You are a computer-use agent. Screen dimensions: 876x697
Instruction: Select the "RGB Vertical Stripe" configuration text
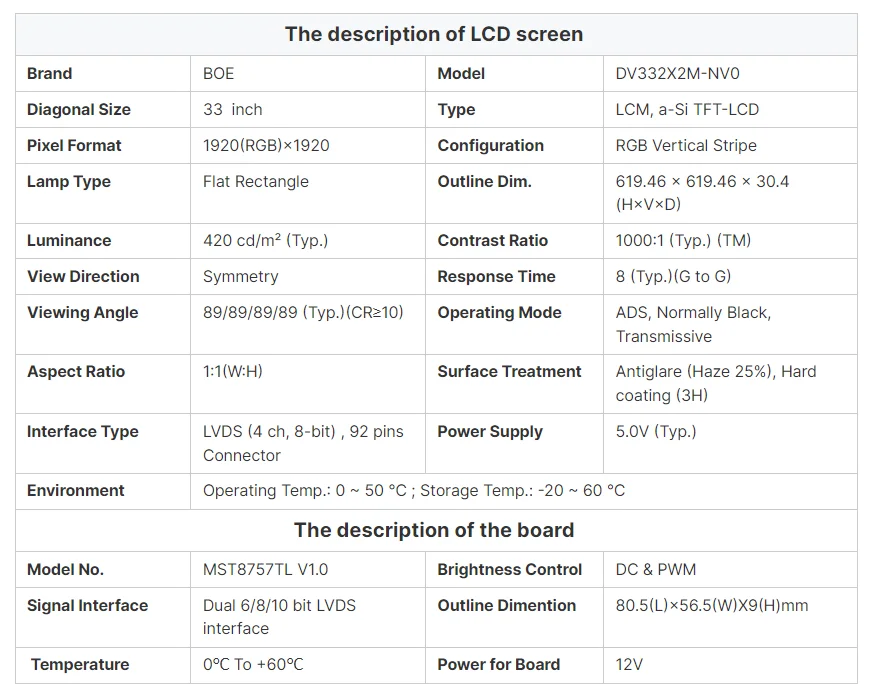(x=686, y=145)
